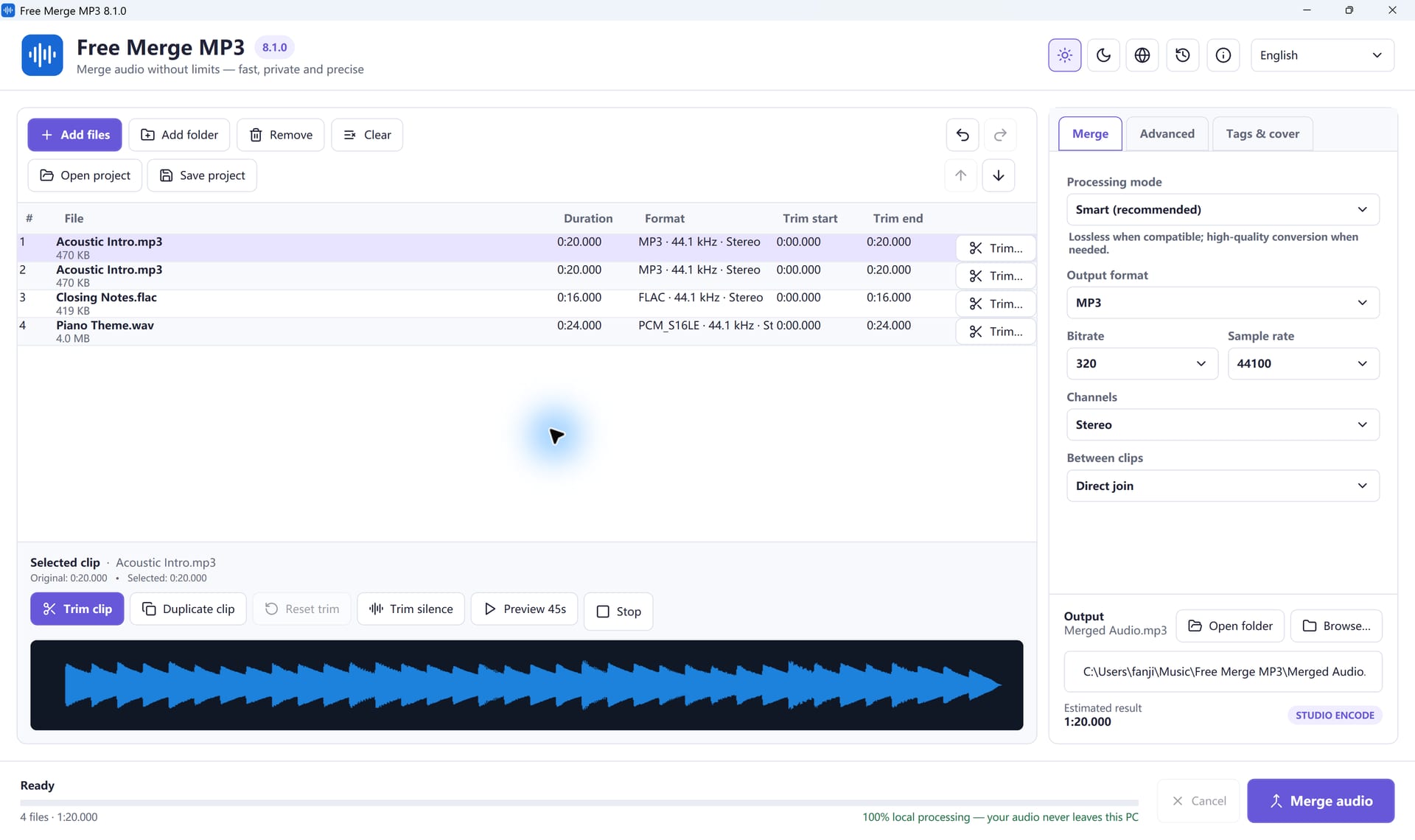Start Merge audio
The height and width of the screenshot is (840, 1415).
[1321, 801]
